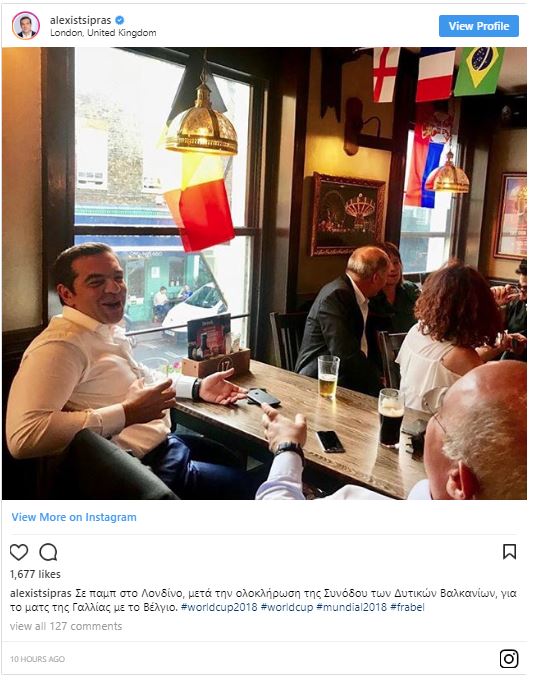Expand view all 127 comments
556x680 pixels.
pyautogui.click(x=66, y=626)
